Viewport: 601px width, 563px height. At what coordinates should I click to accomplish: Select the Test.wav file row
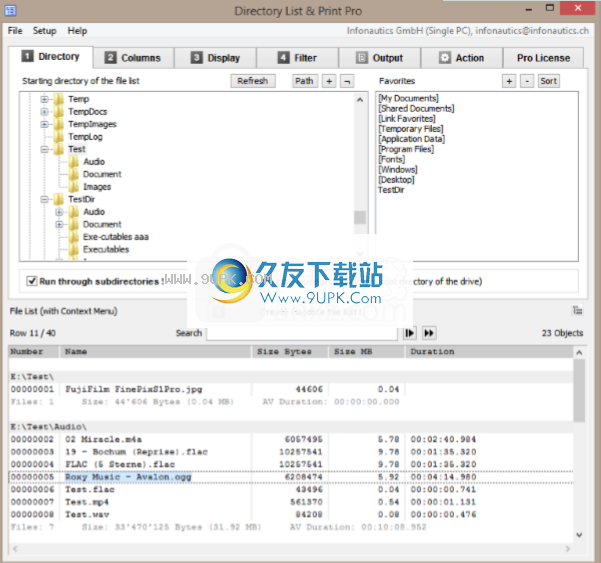[291, 514]
